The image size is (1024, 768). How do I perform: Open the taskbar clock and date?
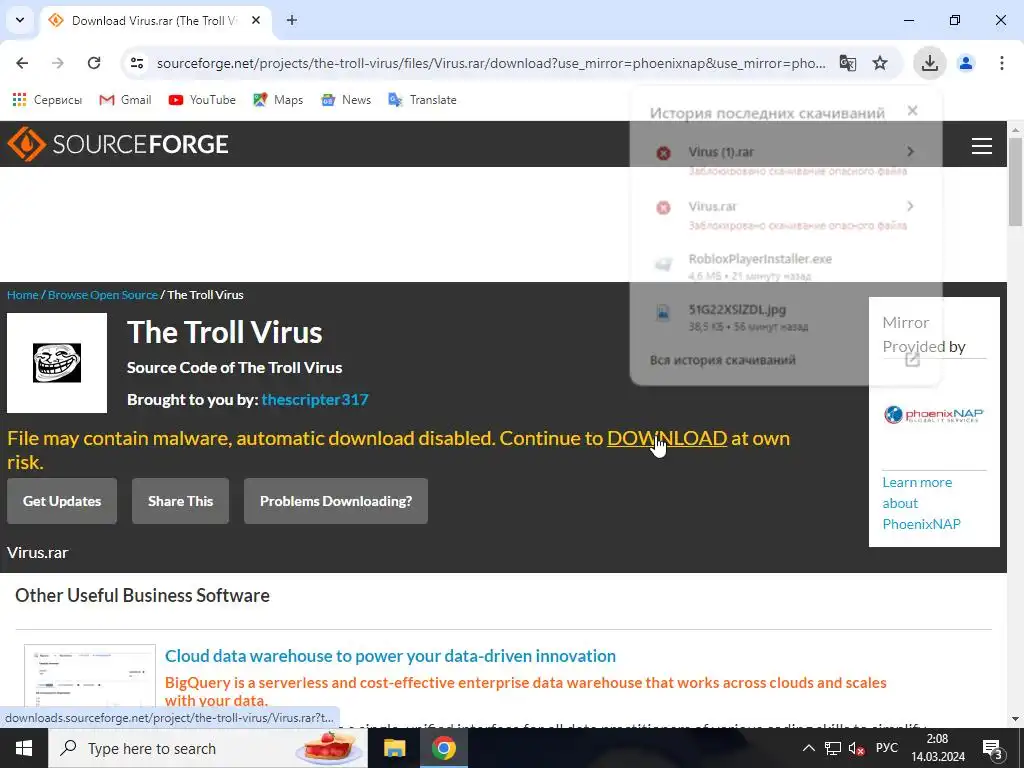coord(938,748)
